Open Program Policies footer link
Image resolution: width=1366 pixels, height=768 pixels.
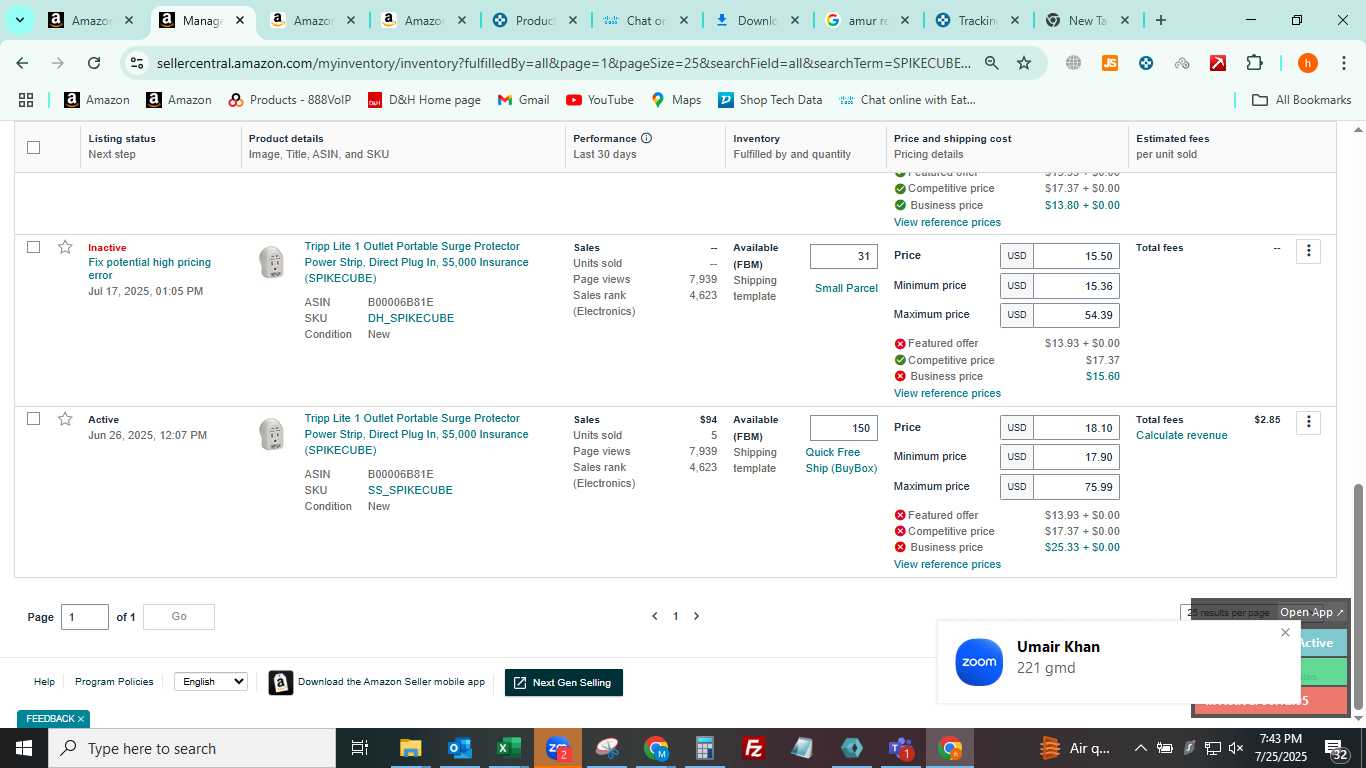pos(114,682)
